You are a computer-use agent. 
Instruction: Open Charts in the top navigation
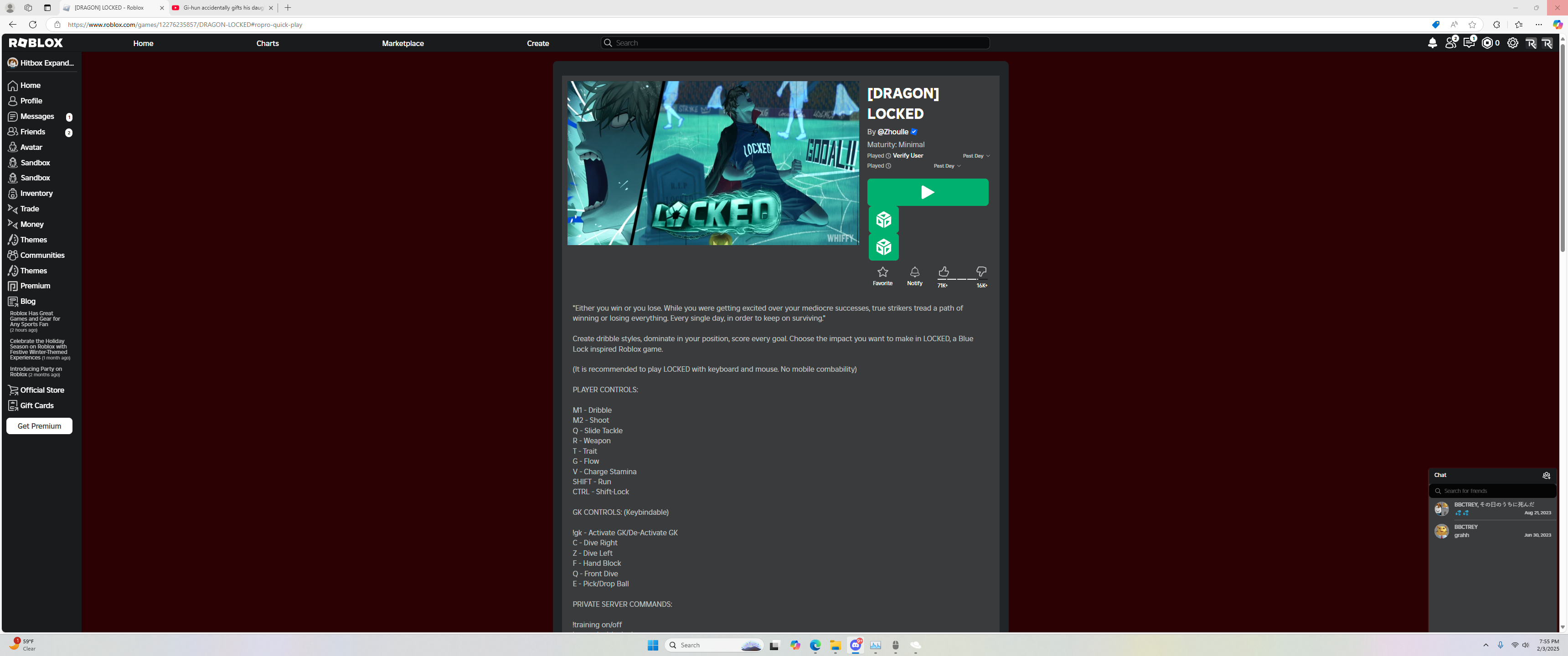click(267, 43)
